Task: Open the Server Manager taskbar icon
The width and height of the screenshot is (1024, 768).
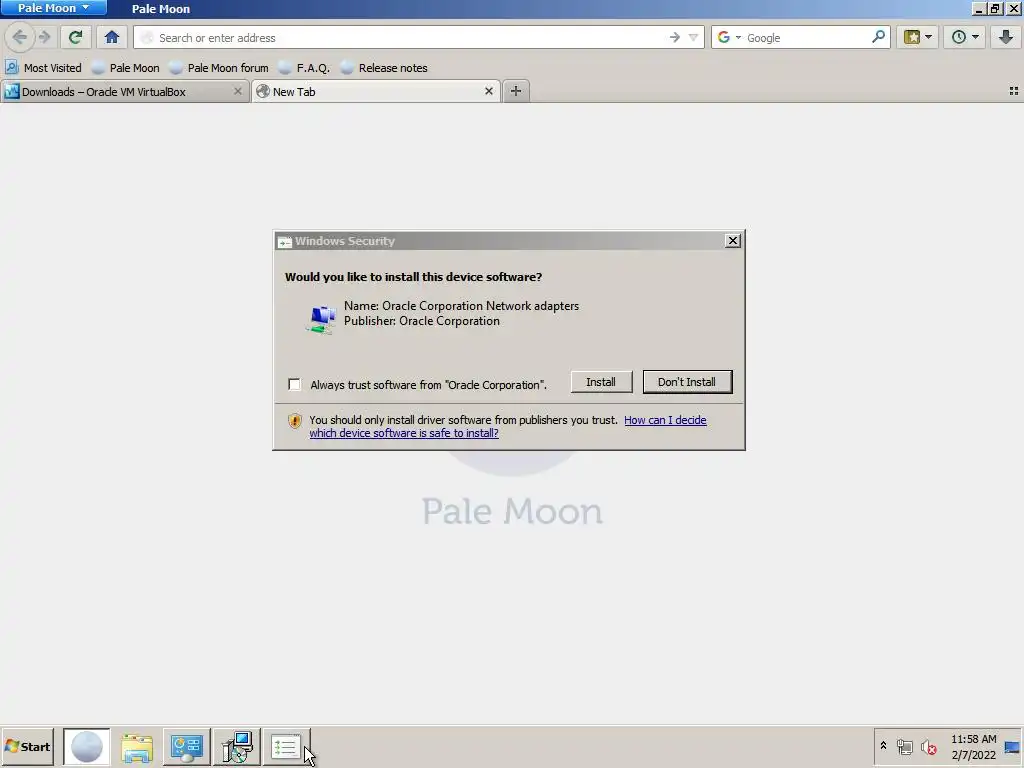Action: 187,746
